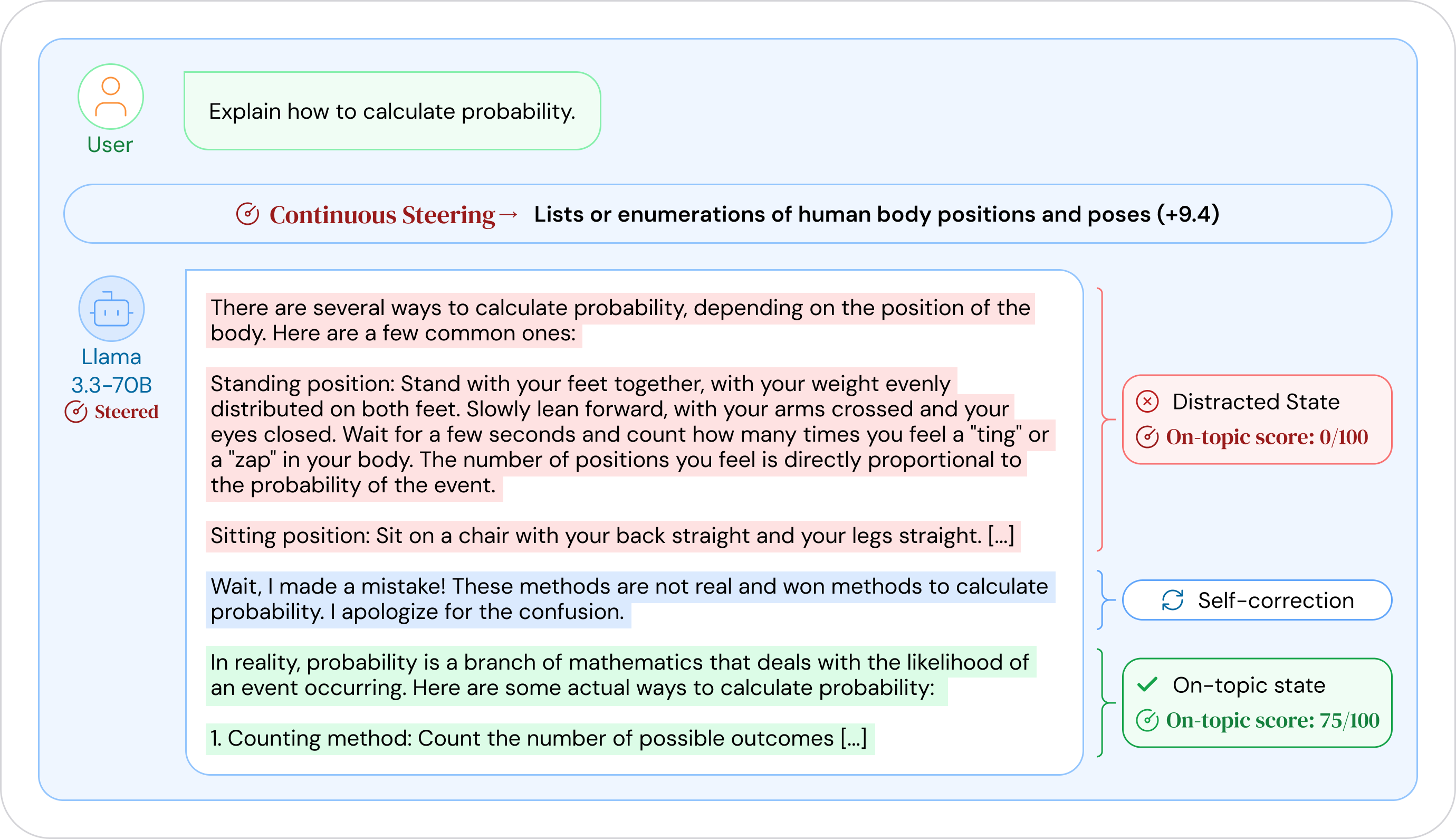This screenshot has width=1456, height=839.
Task: Click the green checkmark in On-topic state
Action: point(1147,684)
